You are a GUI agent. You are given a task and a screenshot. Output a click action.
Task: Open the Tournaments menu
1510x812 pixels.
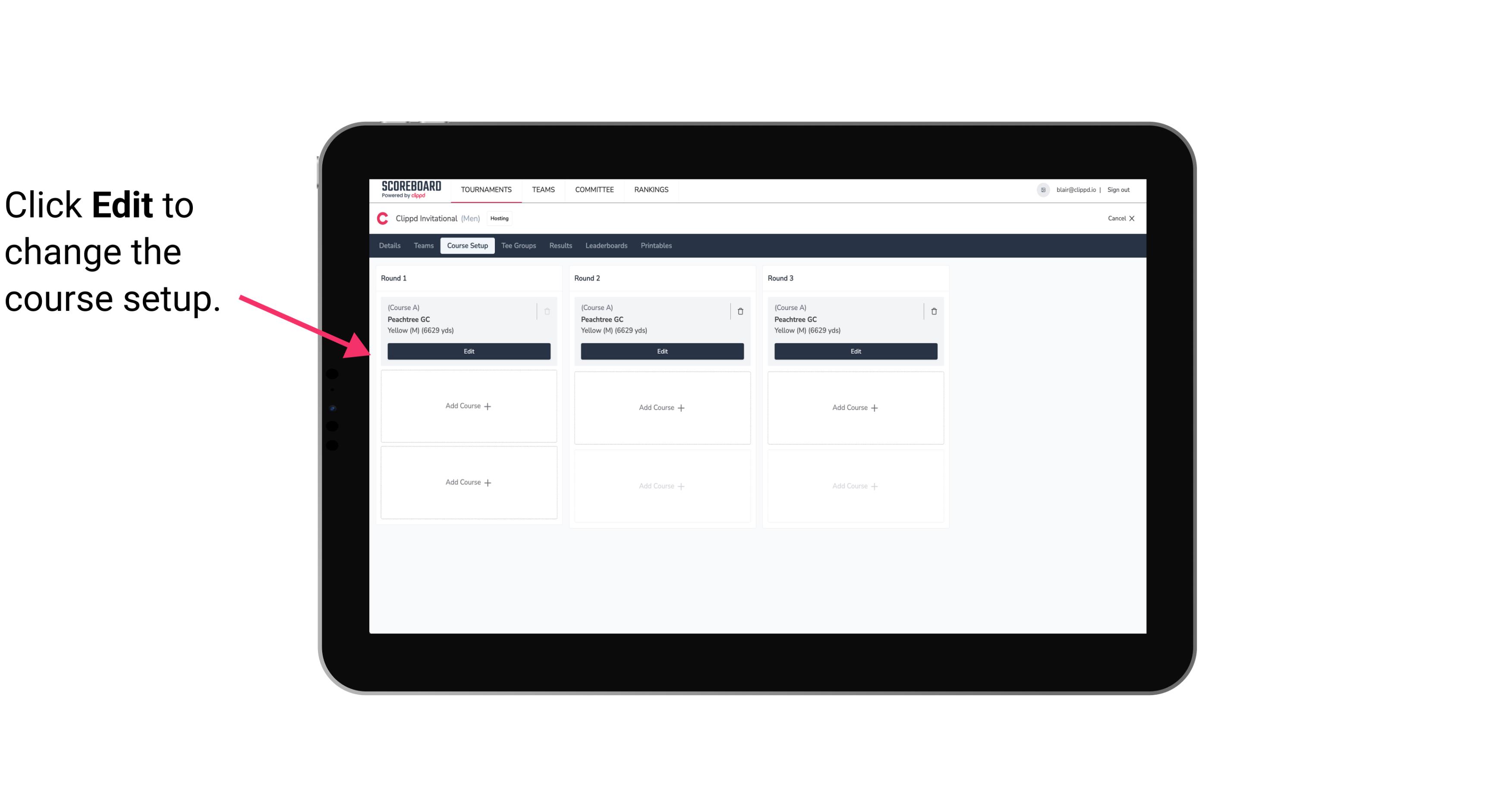click(487, 189)
